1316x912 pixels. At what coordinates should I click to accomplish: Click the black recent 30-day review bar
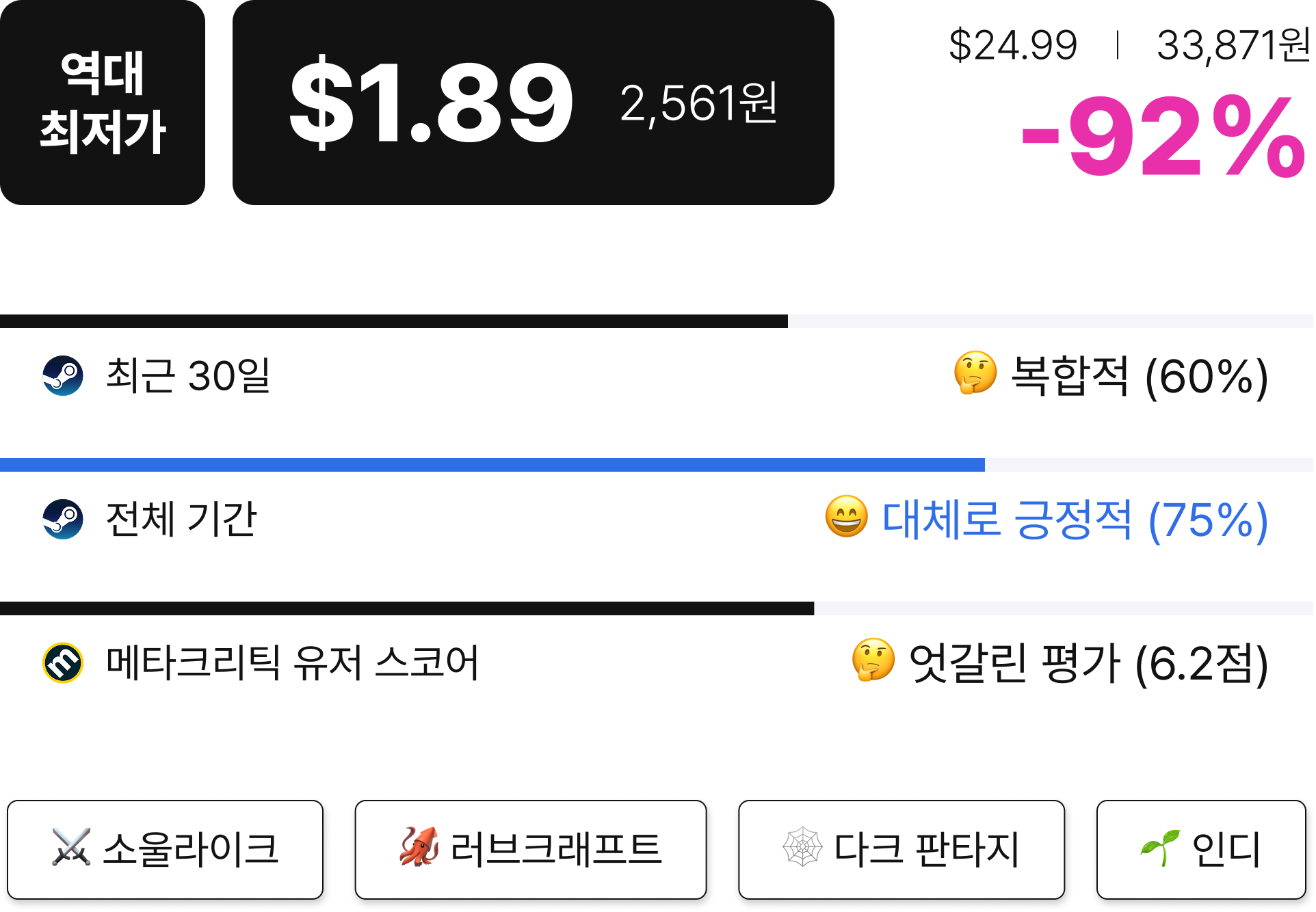pos(394,321)
